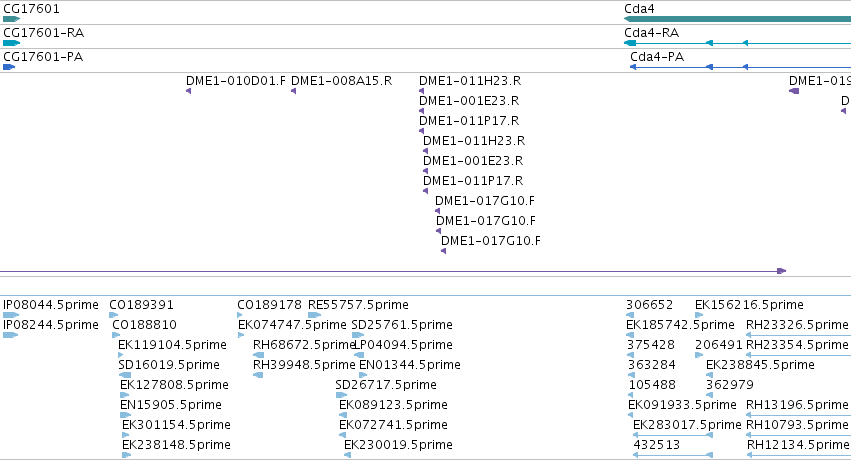
Task: Select the CG17601-PA protein arrow glyph
Action: click(x=9, y=67)
